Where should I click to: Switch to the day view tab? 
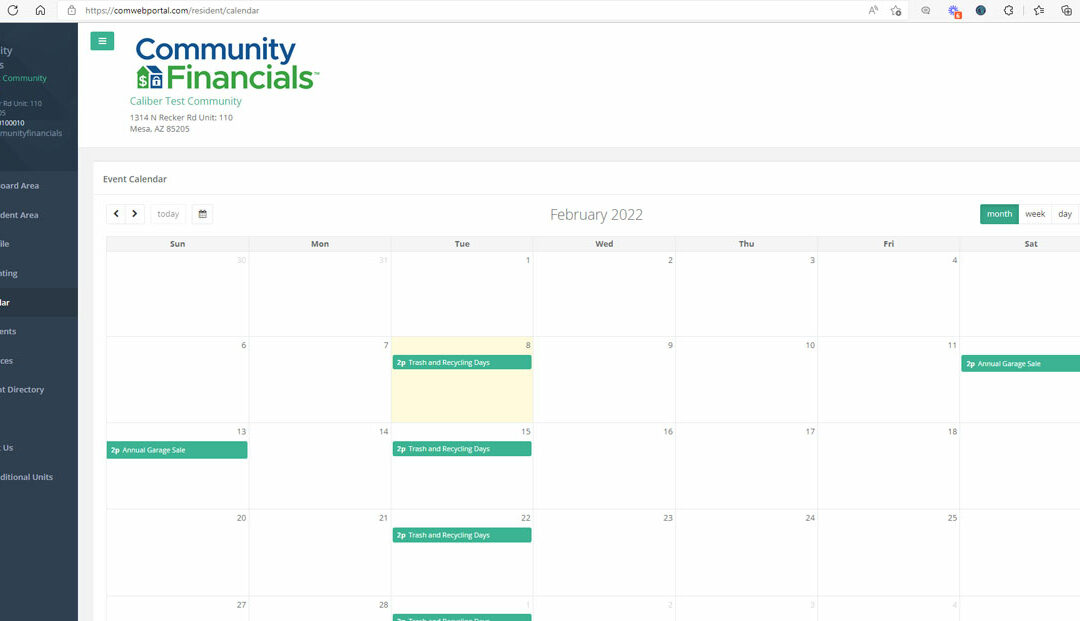pyautogui.click(x=1065, y=214)
